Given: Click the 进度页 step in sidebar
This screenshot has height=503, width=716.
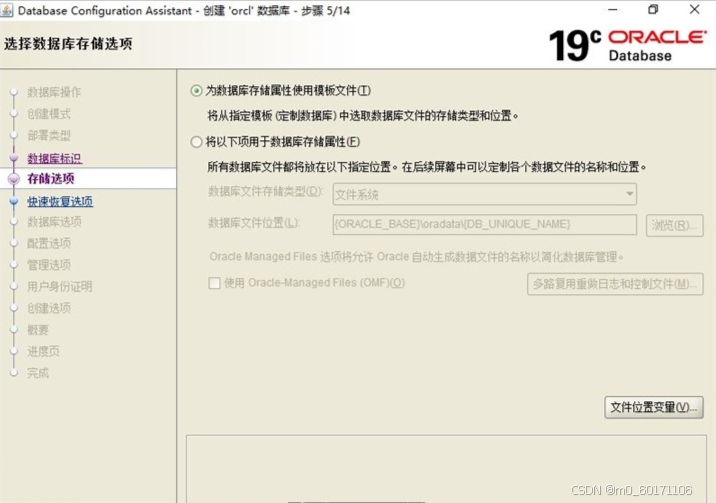Looking at the screenshot, I should click(x=43, y=351).
